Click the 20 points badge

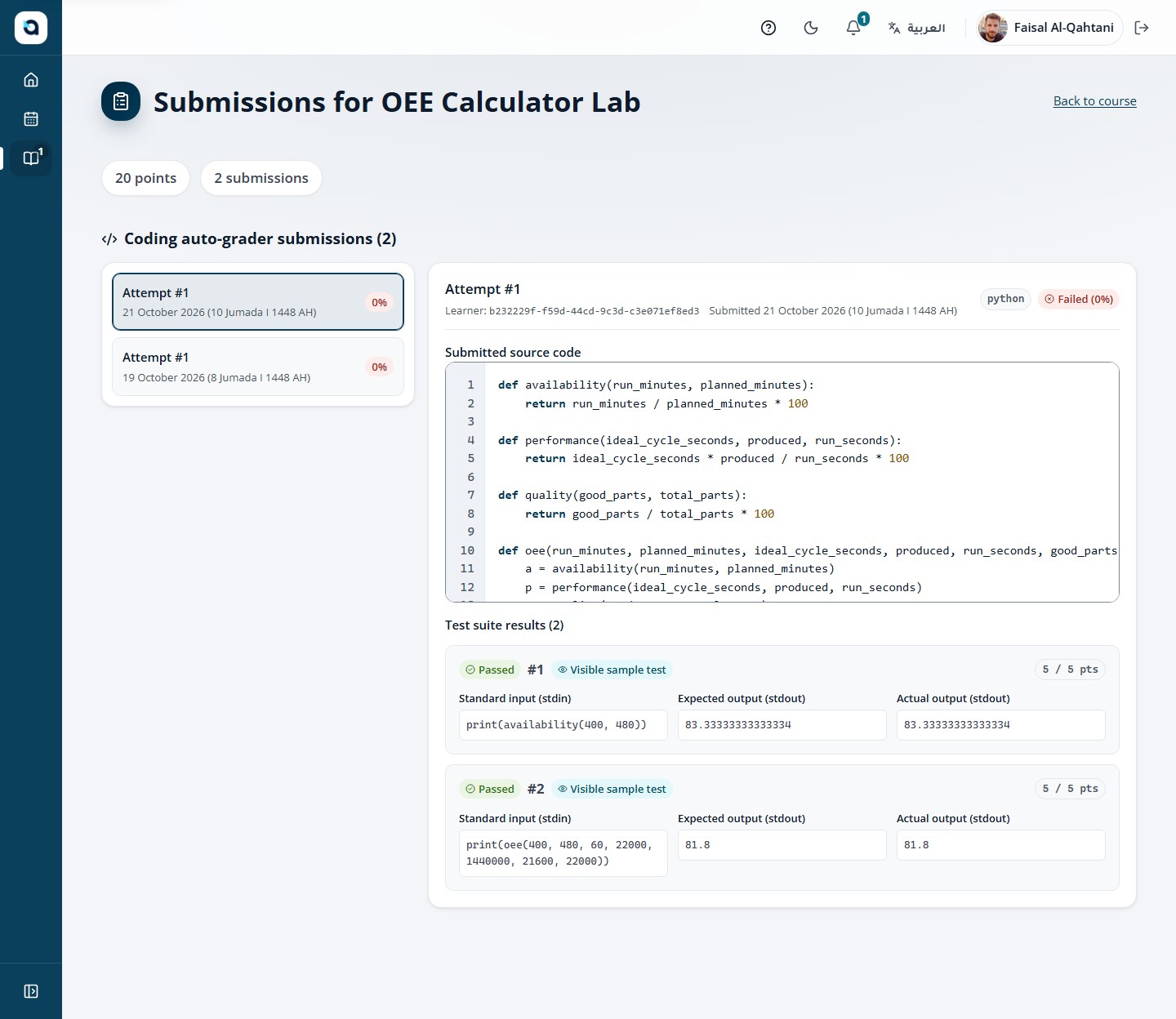145,178
